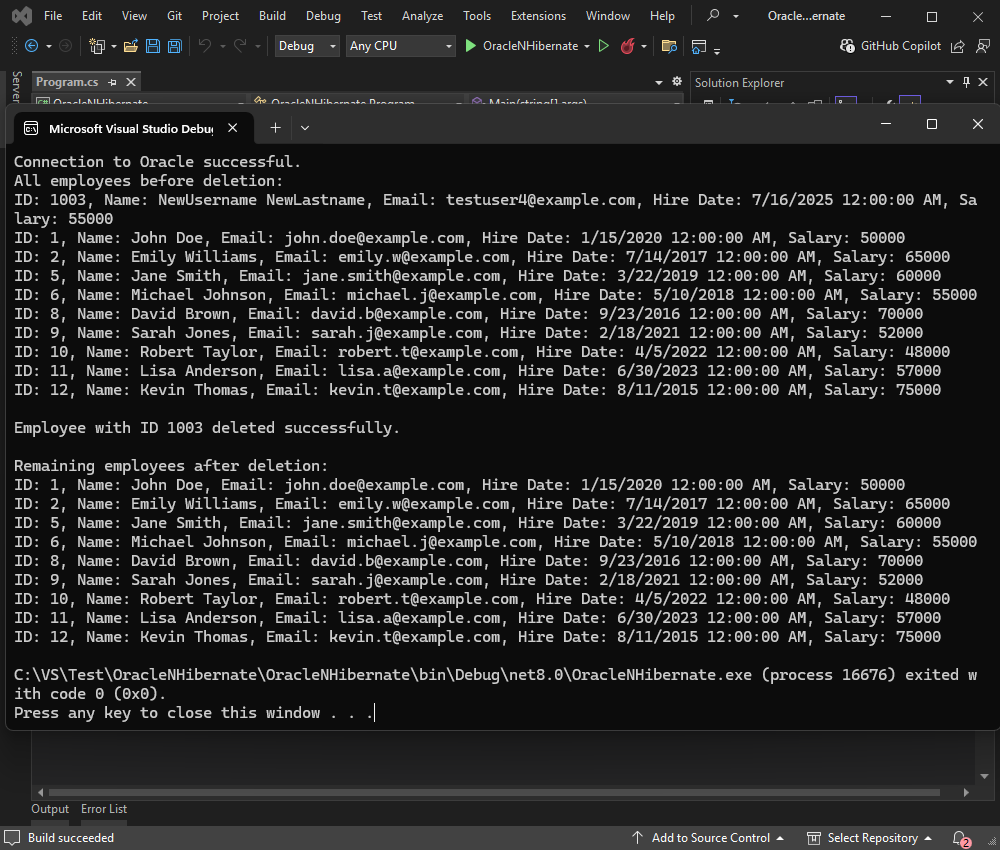Open a new terminal tab with the plus button
The height and width of the screenshot is (850, 1000).
tap(275, 127)
